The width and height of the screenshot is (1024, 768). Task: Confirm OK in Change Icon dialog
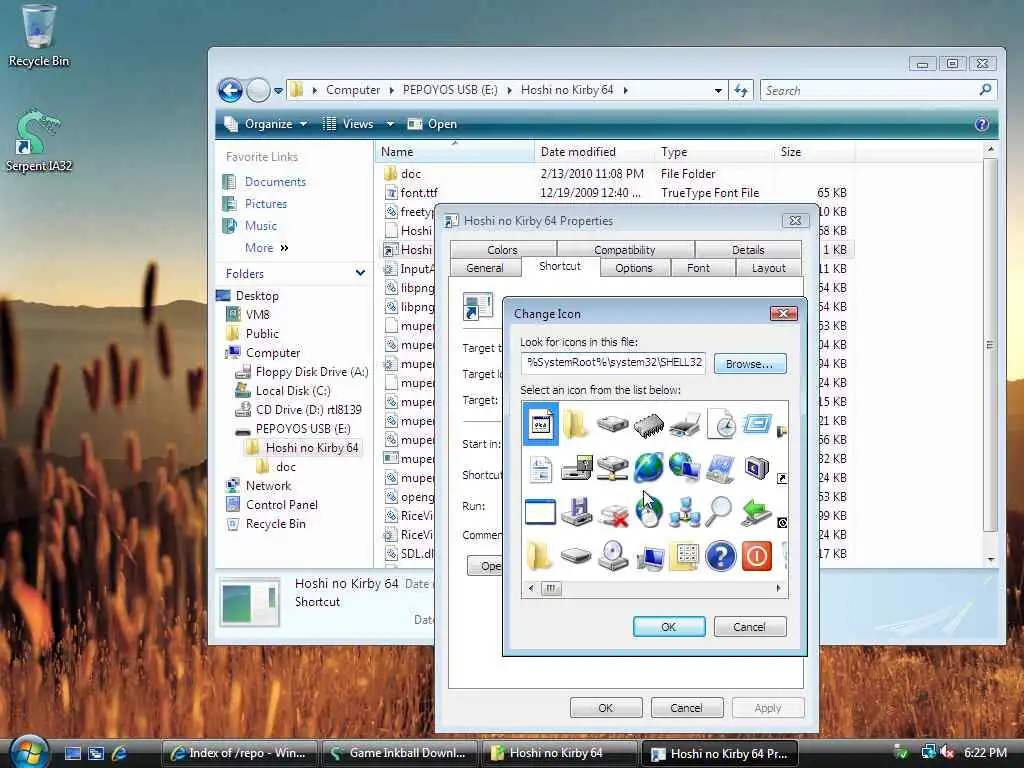point(669,627)
